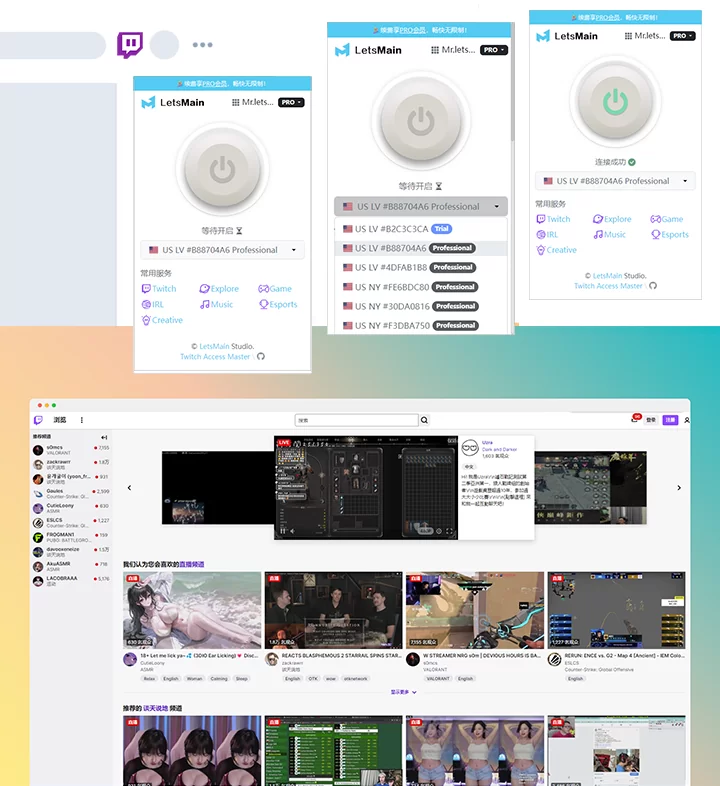Open the W STREAMER NRG s0m stream thumbnail

click(475, 610)
